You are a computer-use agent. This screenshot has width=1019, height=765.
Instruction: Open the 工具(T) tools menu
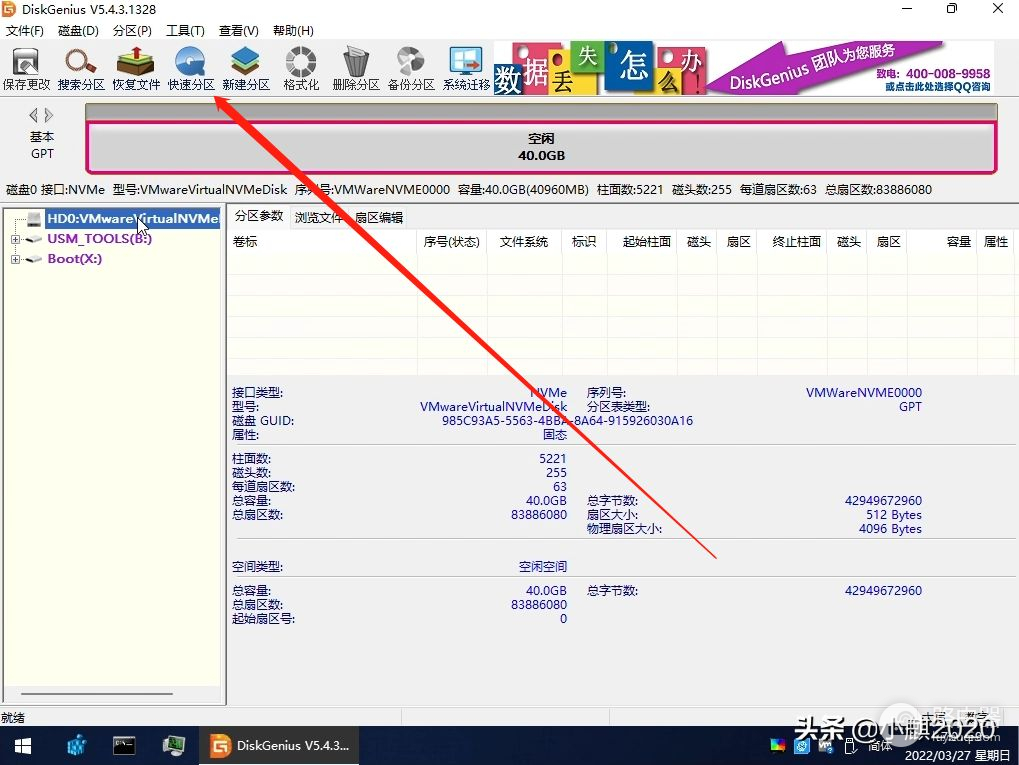(x=185, y=31)
